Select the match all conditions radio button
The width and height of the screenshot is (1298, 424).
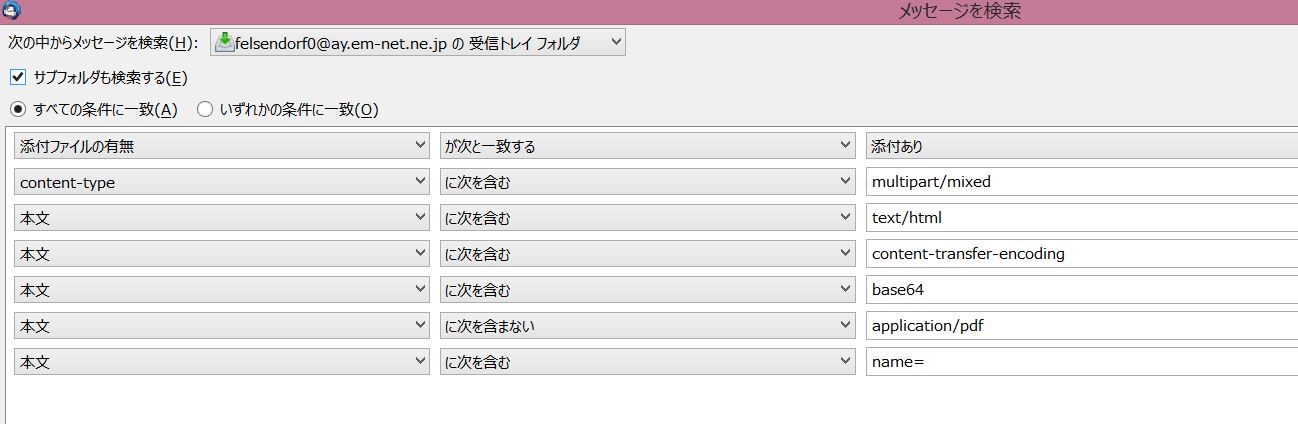click(18, 109)
